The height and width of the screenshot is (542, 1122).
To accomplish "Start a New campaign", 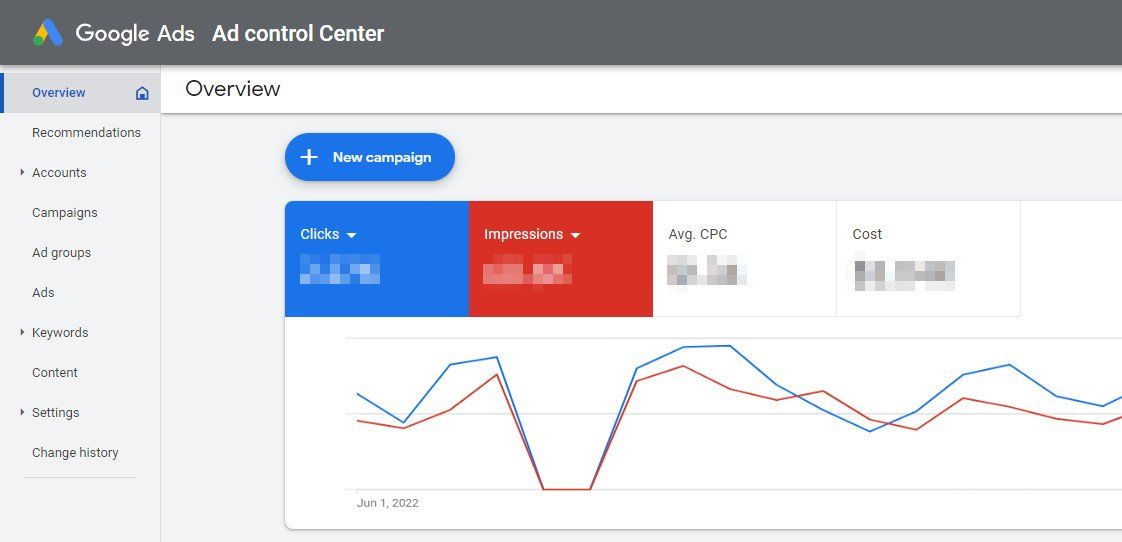I will point(370,157).
